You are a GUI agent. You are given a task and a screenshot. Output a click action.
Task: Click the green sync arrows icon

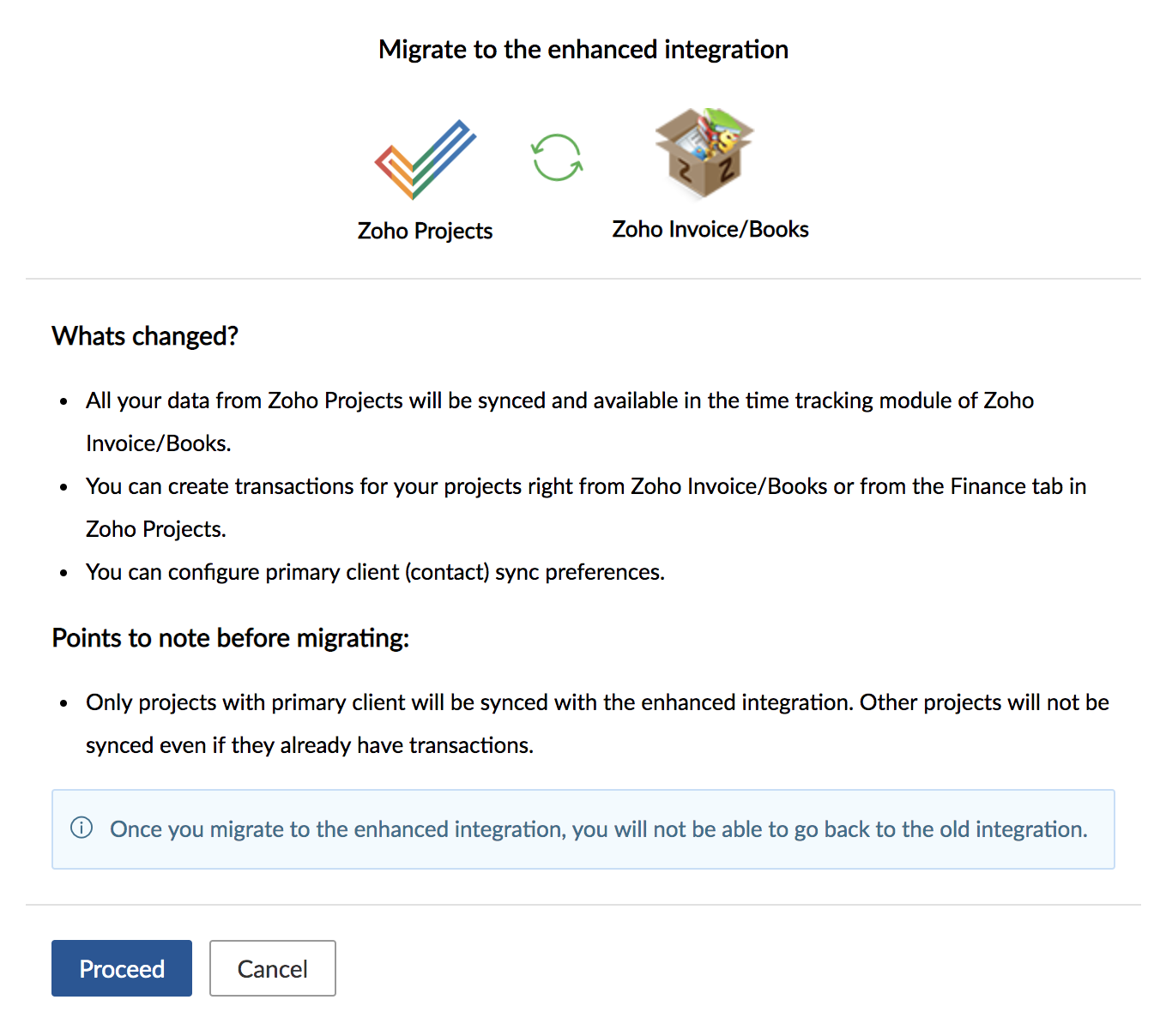[557, 158]
